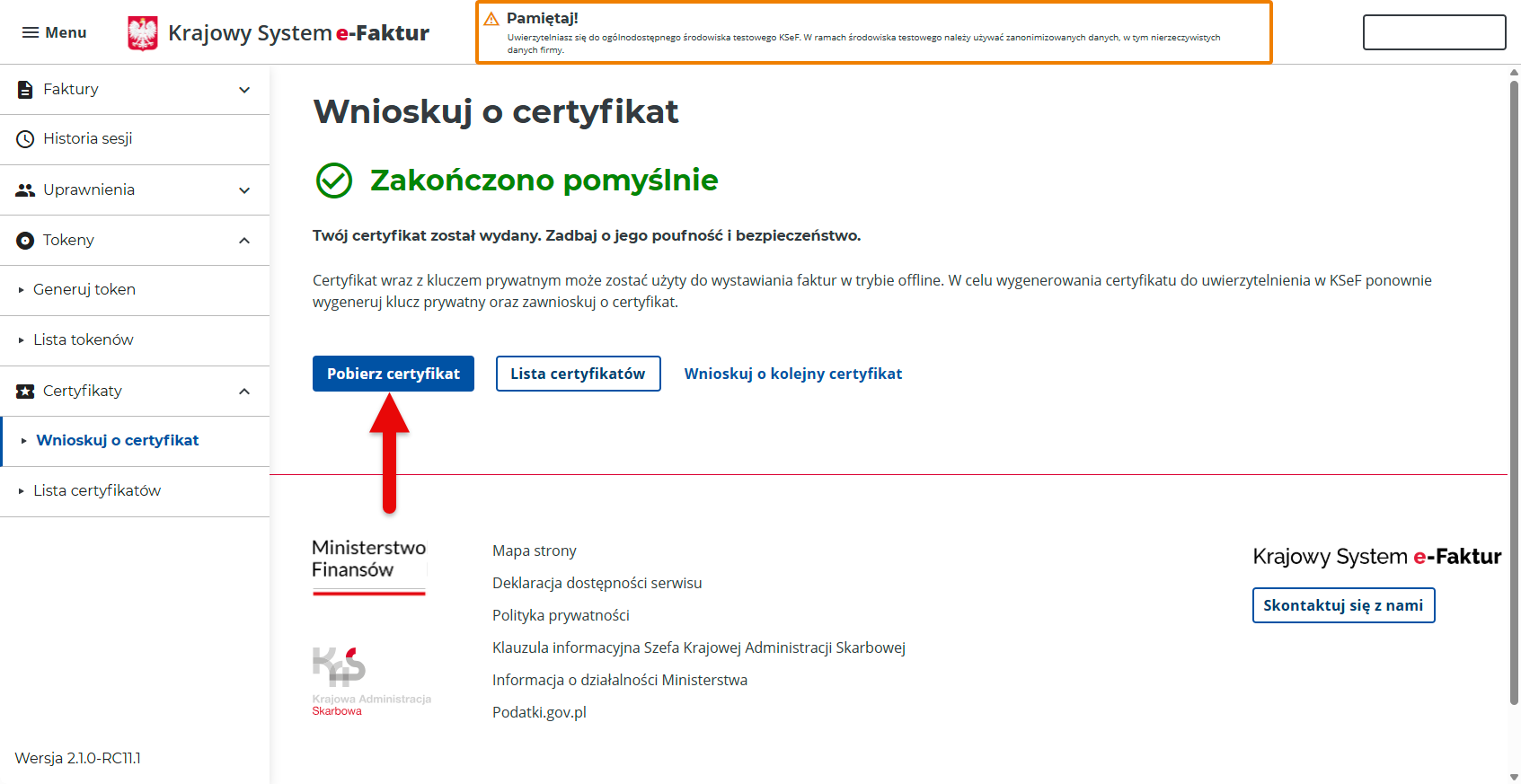
Task: Click the Certyfikaty badge icon
Action: click(x=25, y=392)
